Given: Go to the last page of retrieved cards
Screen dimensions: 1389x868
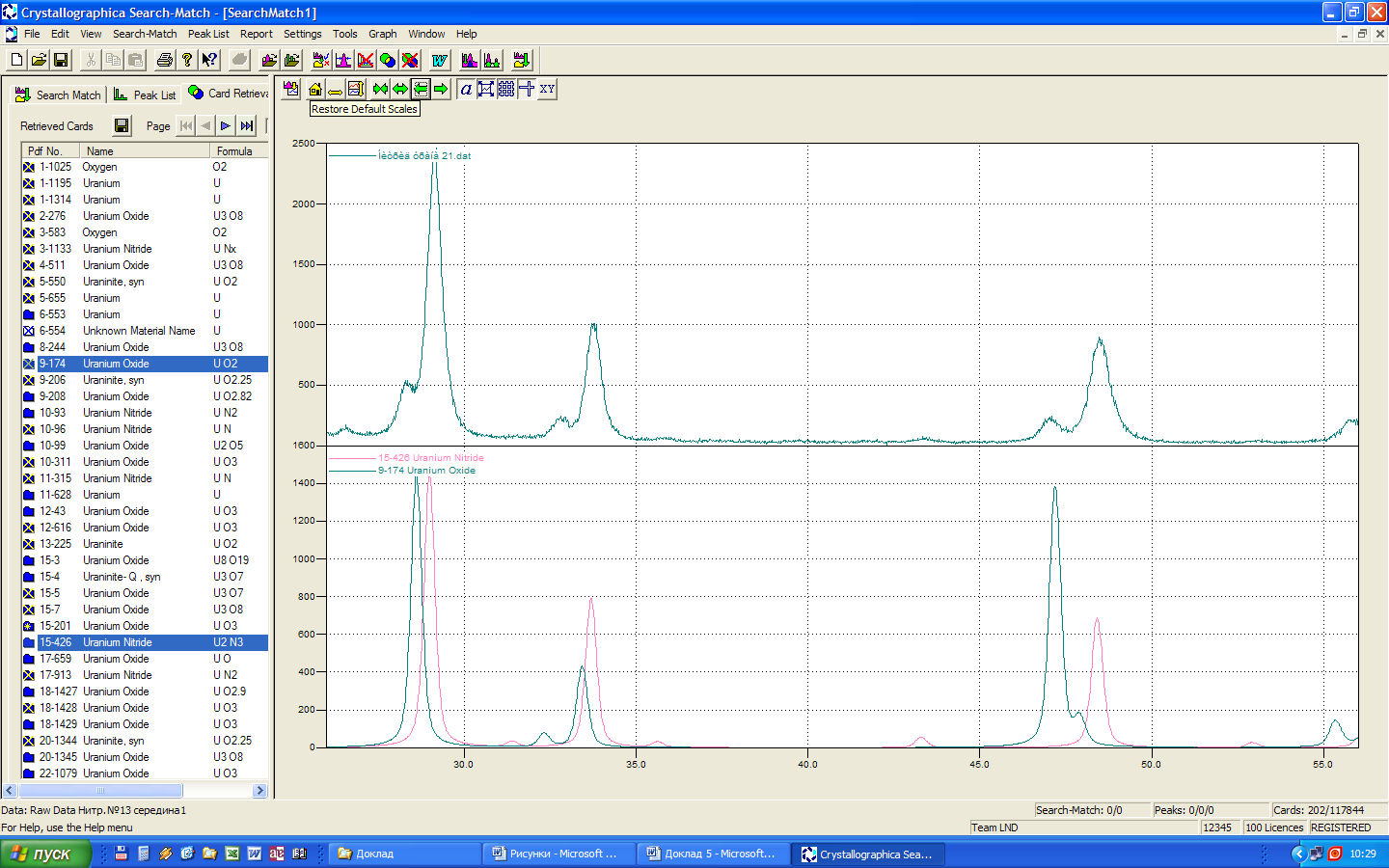Looking at the screenshot, I should [x=247, y=125].
